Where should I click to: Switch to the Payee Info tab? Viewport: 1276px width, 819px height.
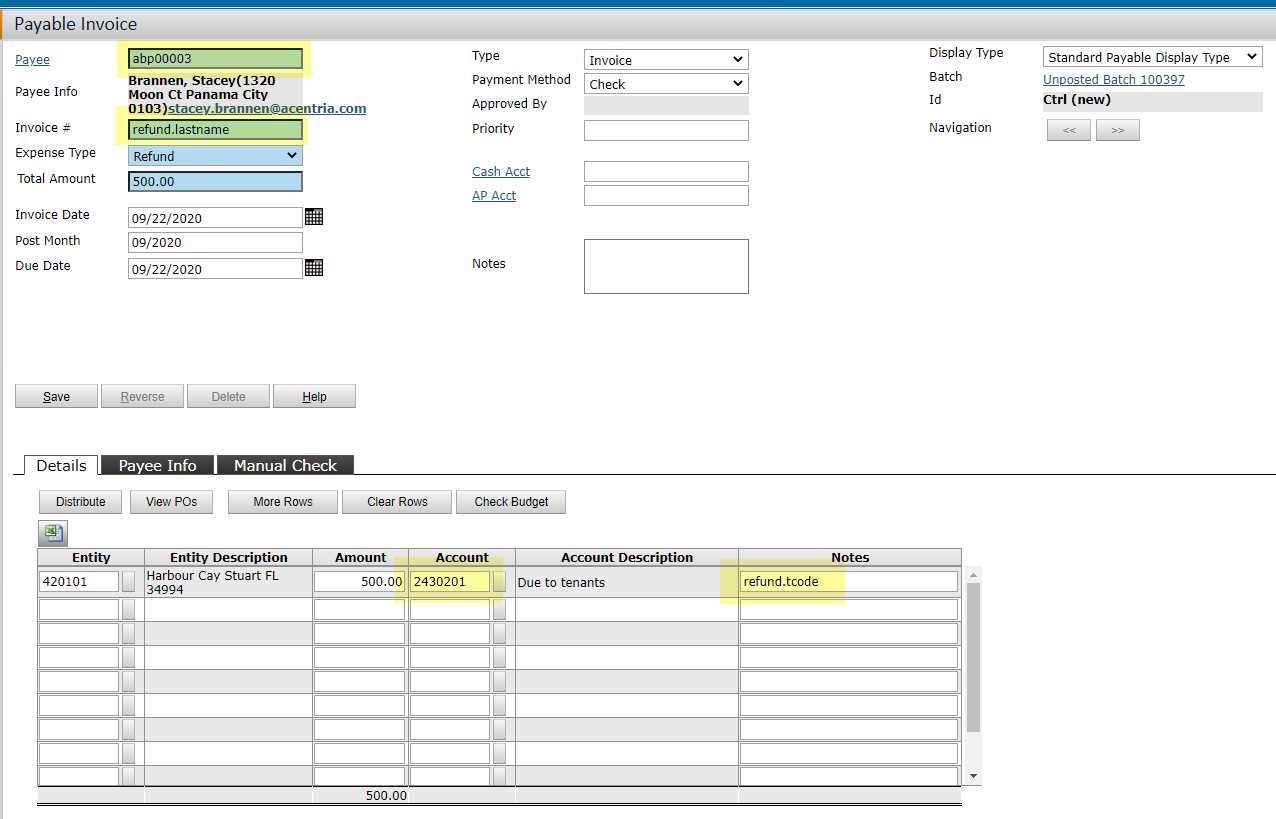158,465
